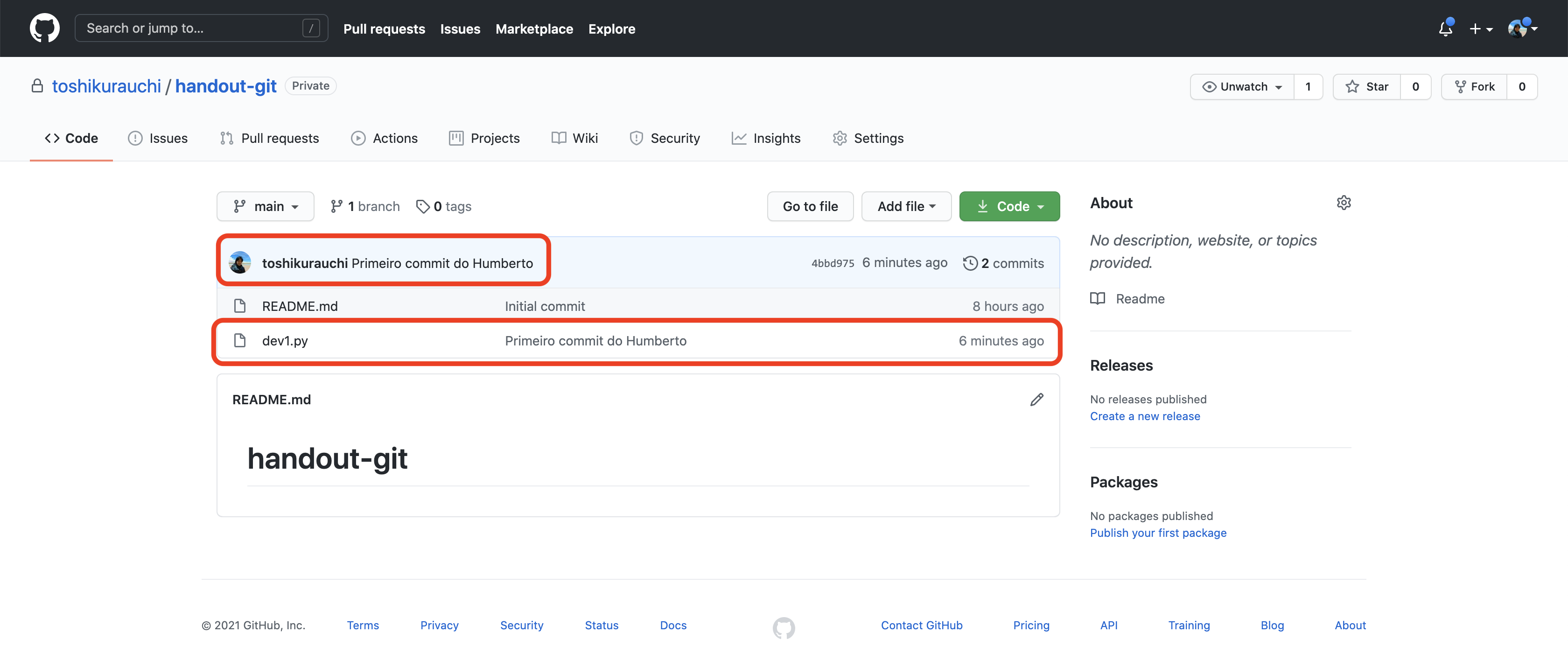Open the notifications bell

(1446, 28)
